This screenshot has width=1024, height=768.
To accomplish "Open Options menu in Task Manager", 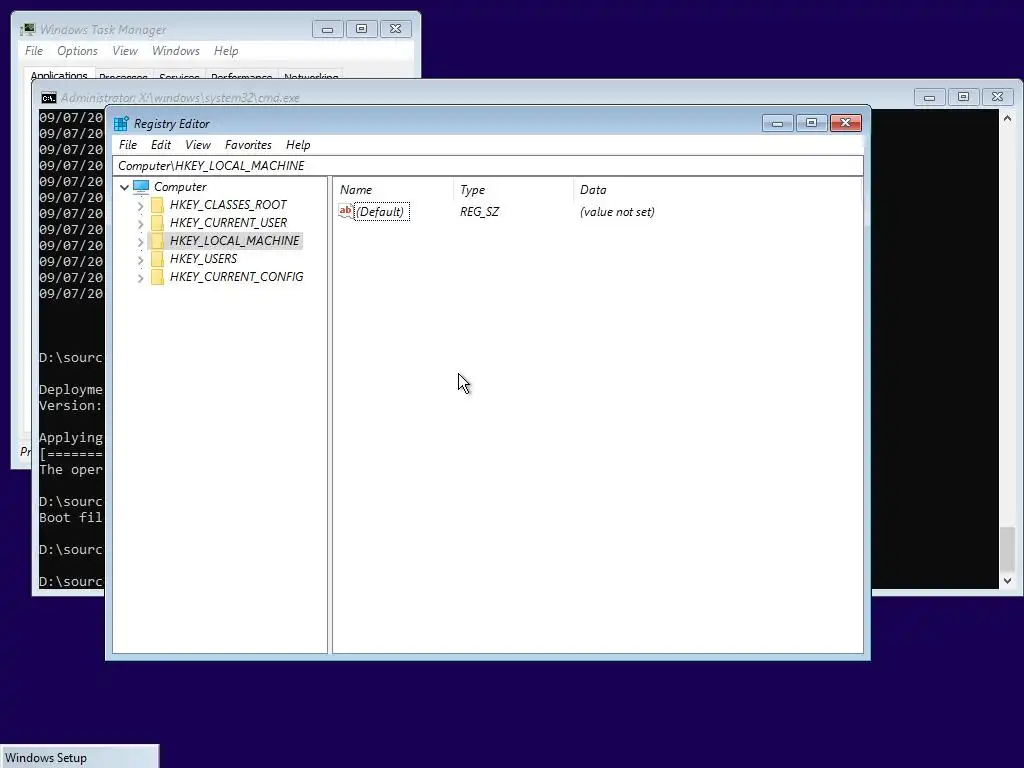I will coord(77,51).
